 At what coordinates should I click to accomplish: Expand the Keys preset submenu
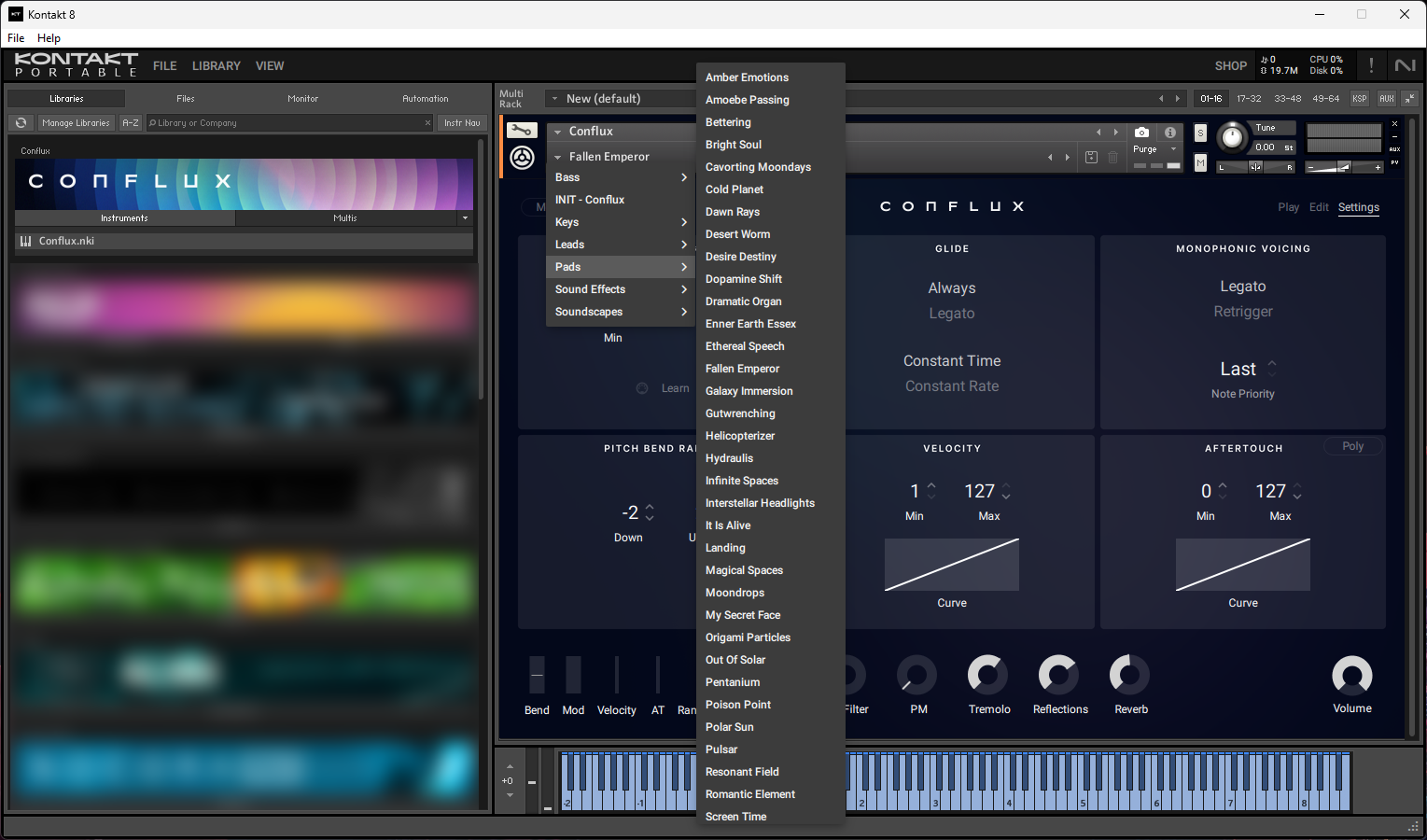click(621, 222)
